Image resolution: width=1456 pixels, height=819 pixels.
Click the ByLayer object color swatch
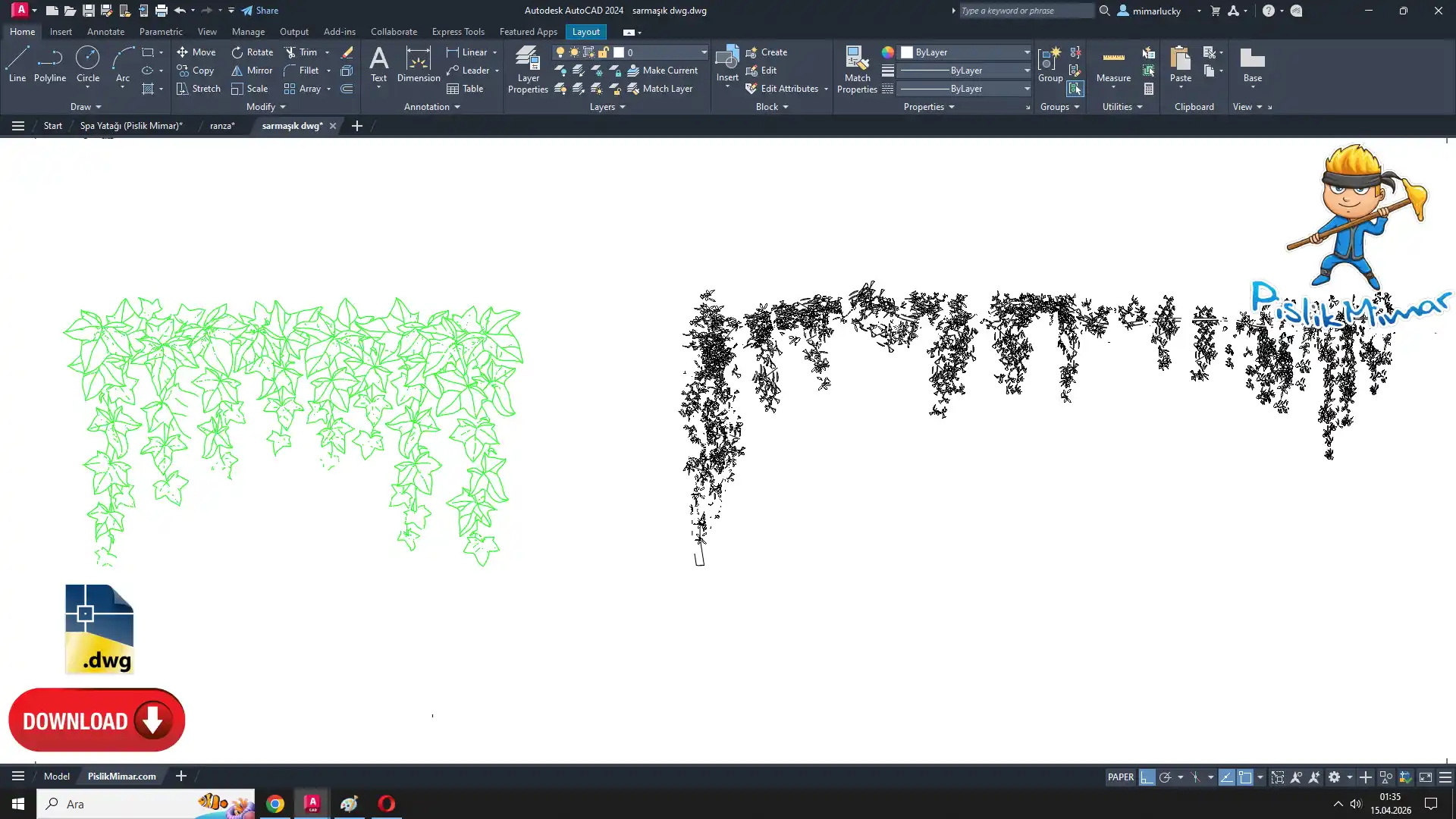907,52
